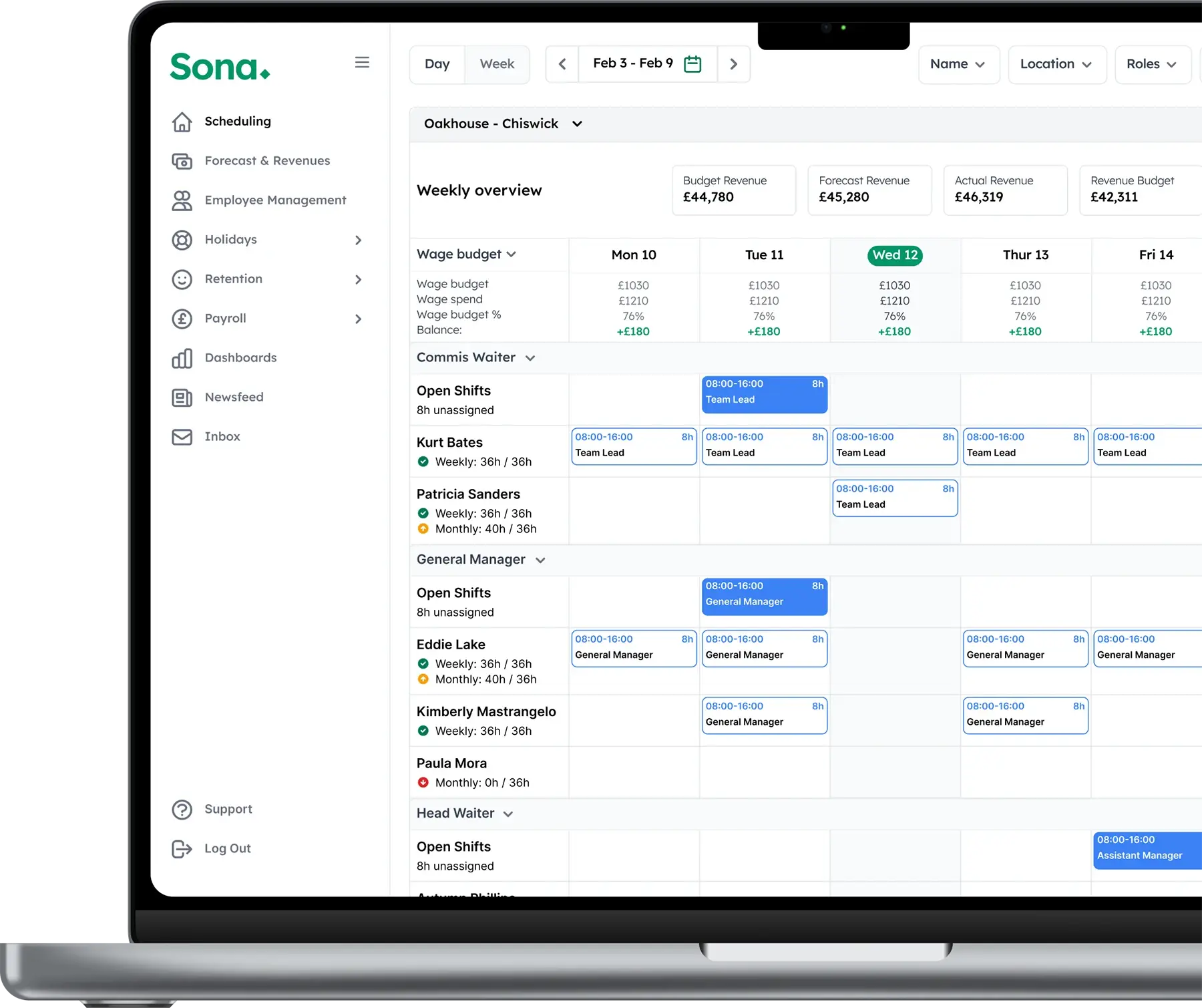Select the Scheduling menu item
The image size is (1202, 1008).
tap(237, 122)
